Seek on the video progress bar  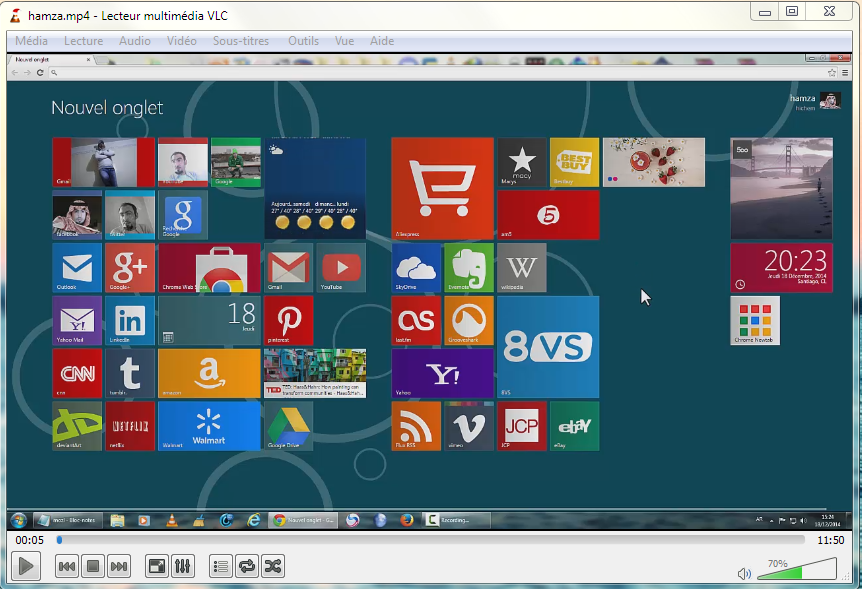click(x=430, y=540)
